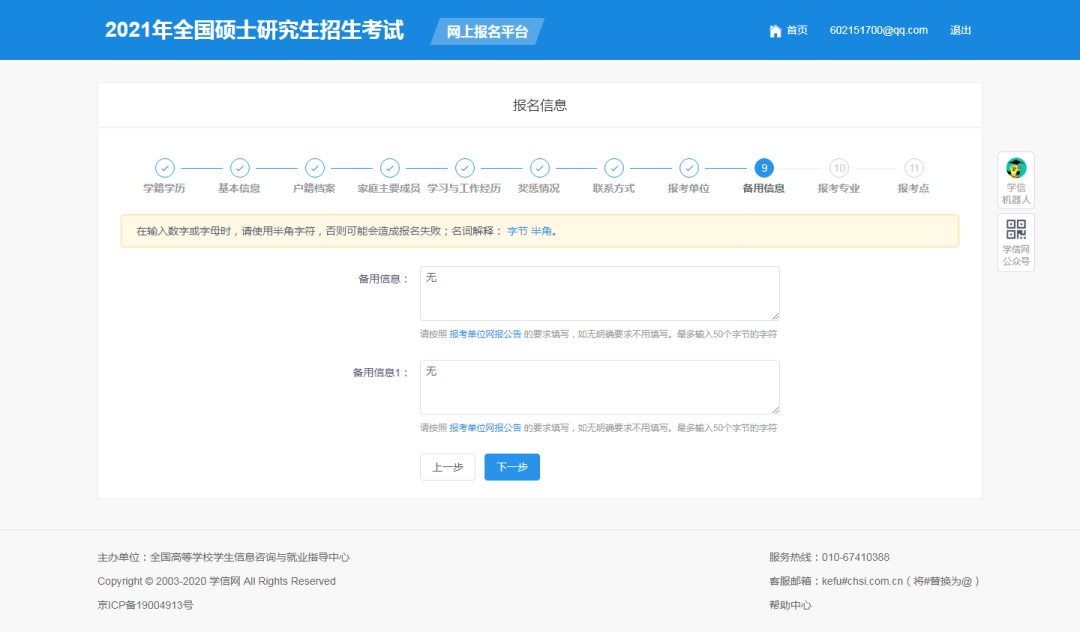Click the 奖惩情况 step checkmark
The image size is (1080, 632).
pyautogui.click(x=540, y=169)
